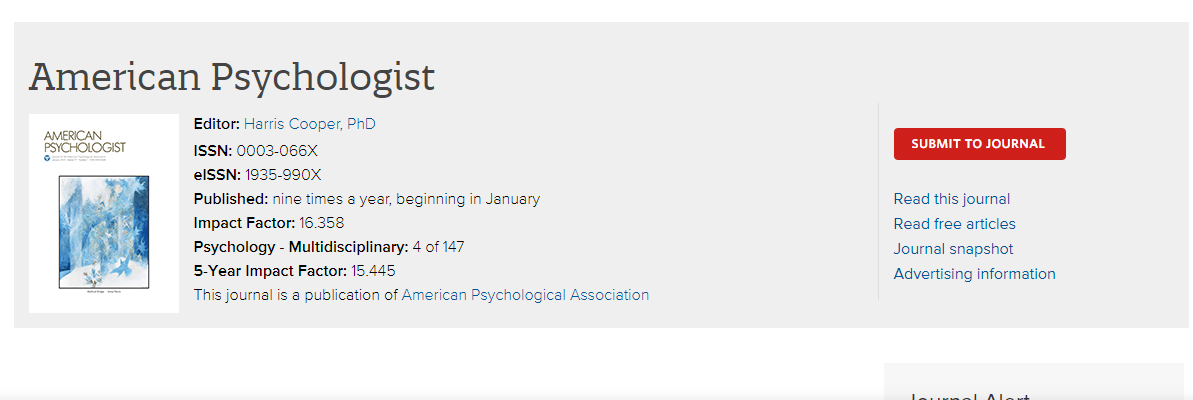
Task: View the Journal snapshot link
Action: (953, 249)
